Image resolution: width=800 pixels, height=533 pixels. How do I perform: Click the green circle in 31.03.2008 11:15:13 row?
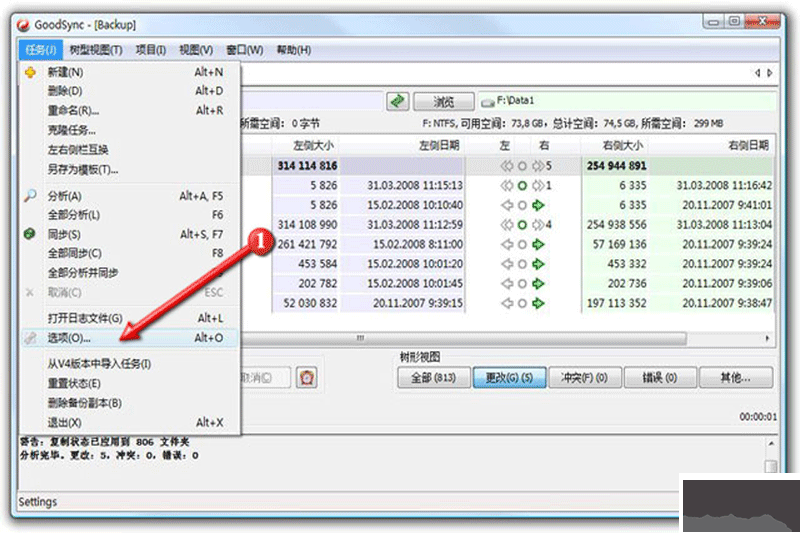click(522, 186)
